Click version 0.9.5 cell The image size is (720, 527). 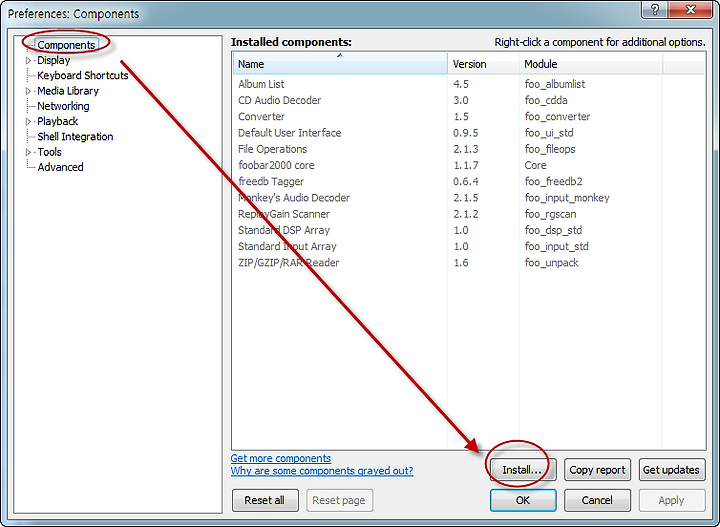(x=466, y=133)
